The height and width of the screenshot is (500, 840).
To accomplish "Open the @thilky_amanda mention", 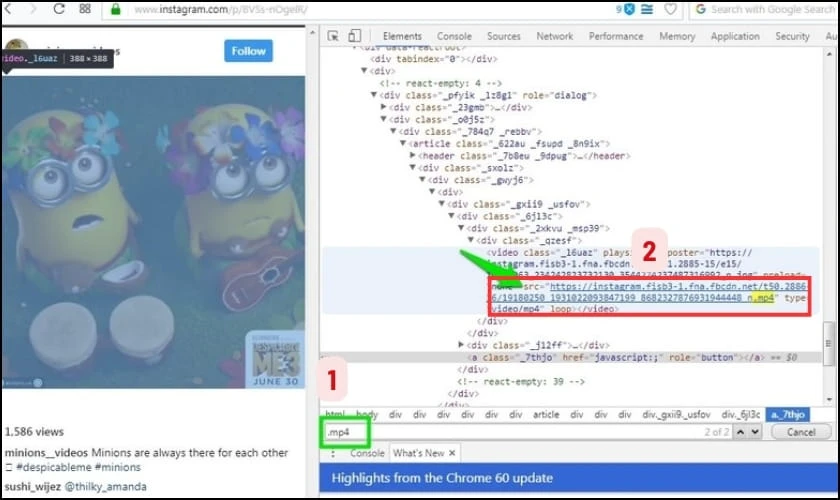I will click(x=106, y=487).
